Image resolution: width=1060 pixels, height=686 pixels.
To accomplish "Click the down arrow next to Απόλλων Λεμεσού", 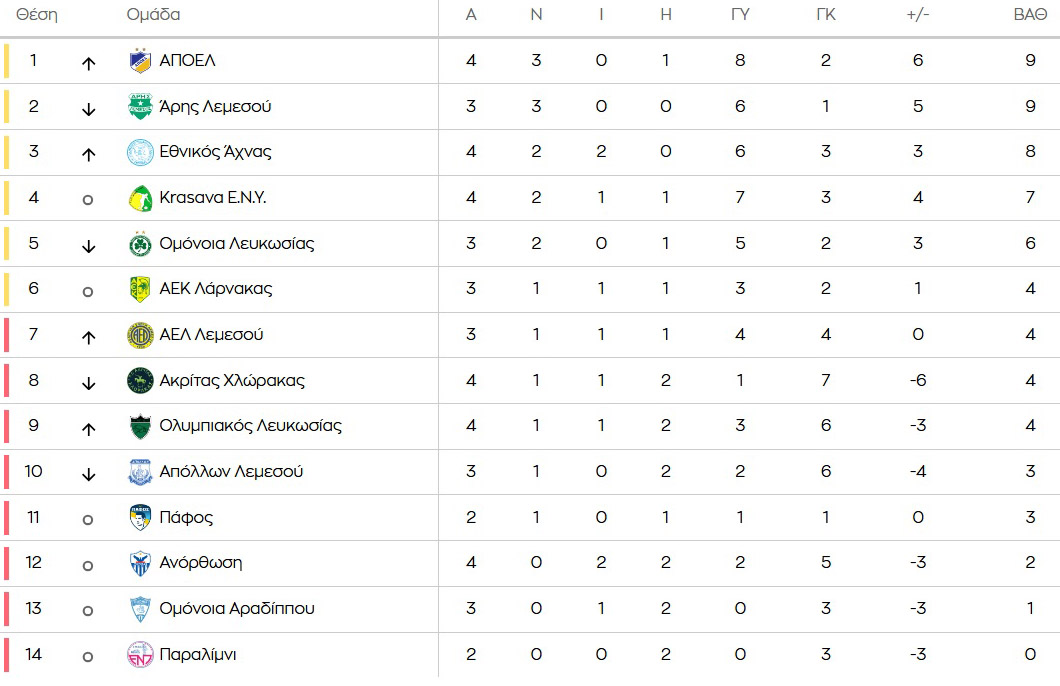I will click(x=89, y=474).
